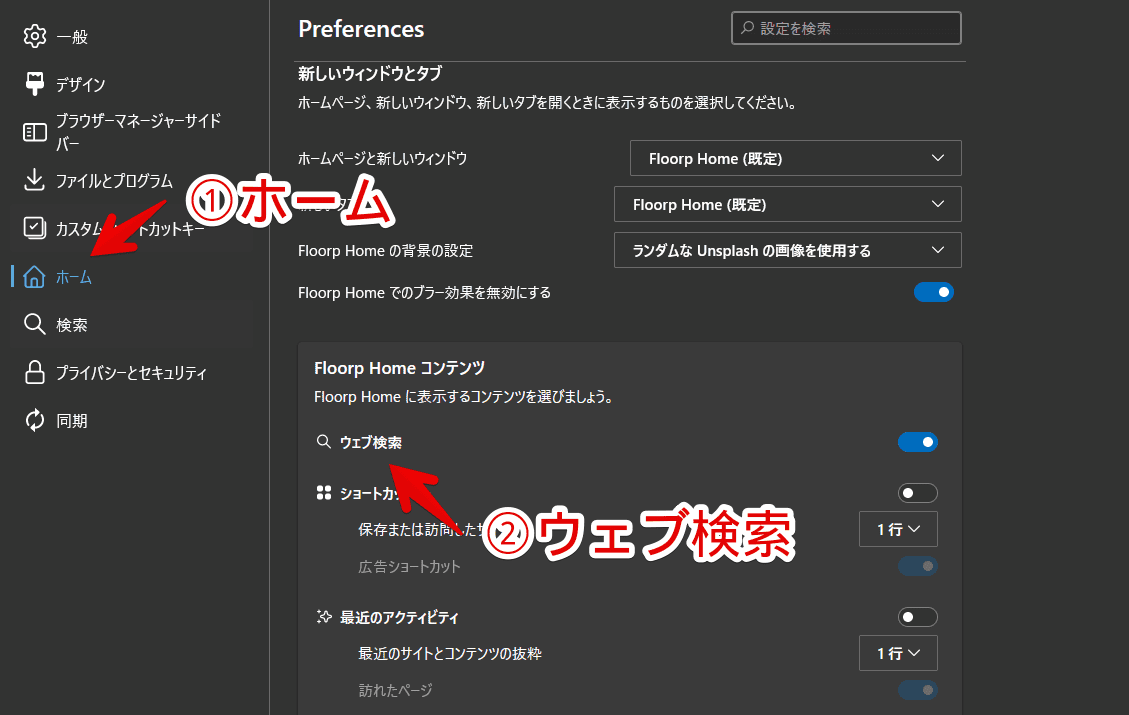The height and width of the screenshot is (715, 1129).
Task: Select the custom shortcut keys checkmark icon
Action: 35,228
